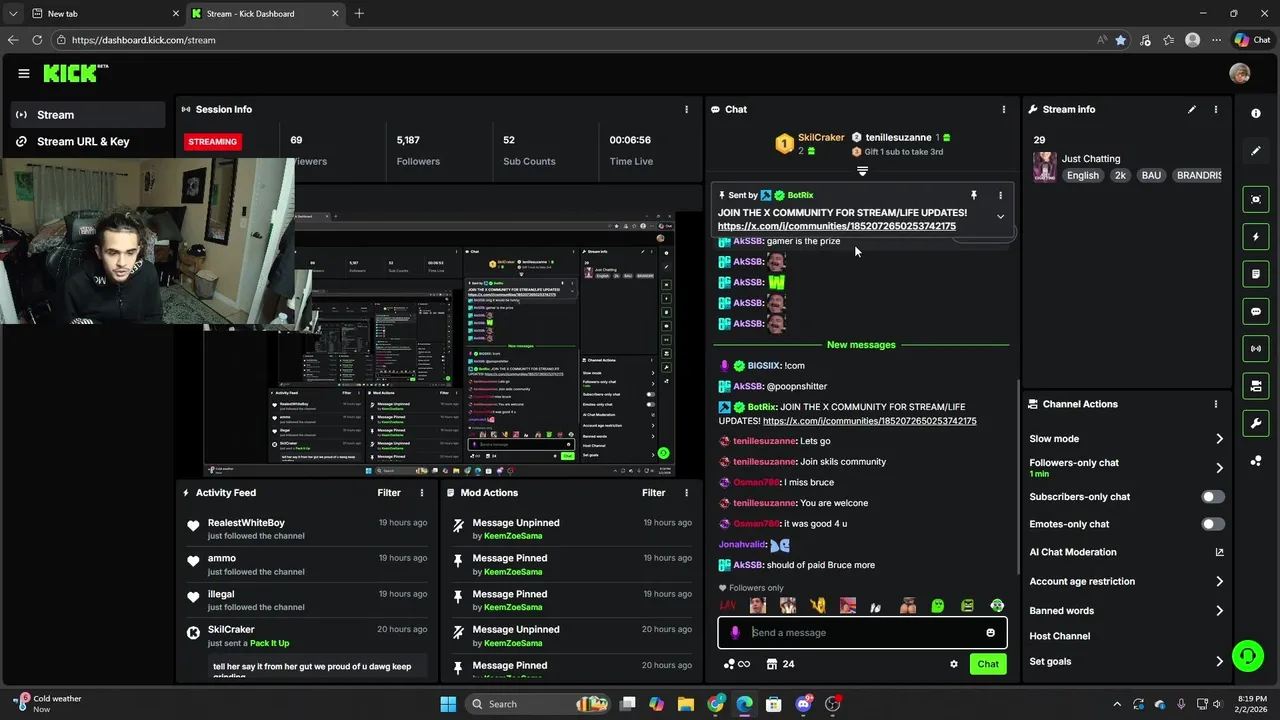1280x720 pixels.
Task: Open pinned message three-dot options
Action: click(1000, 195)
